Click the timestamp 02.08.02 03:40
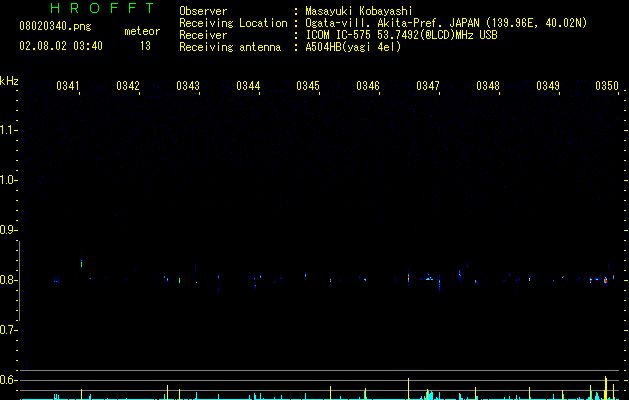The width and height of the screenshot is (629, 400). [x=61, y=46]
